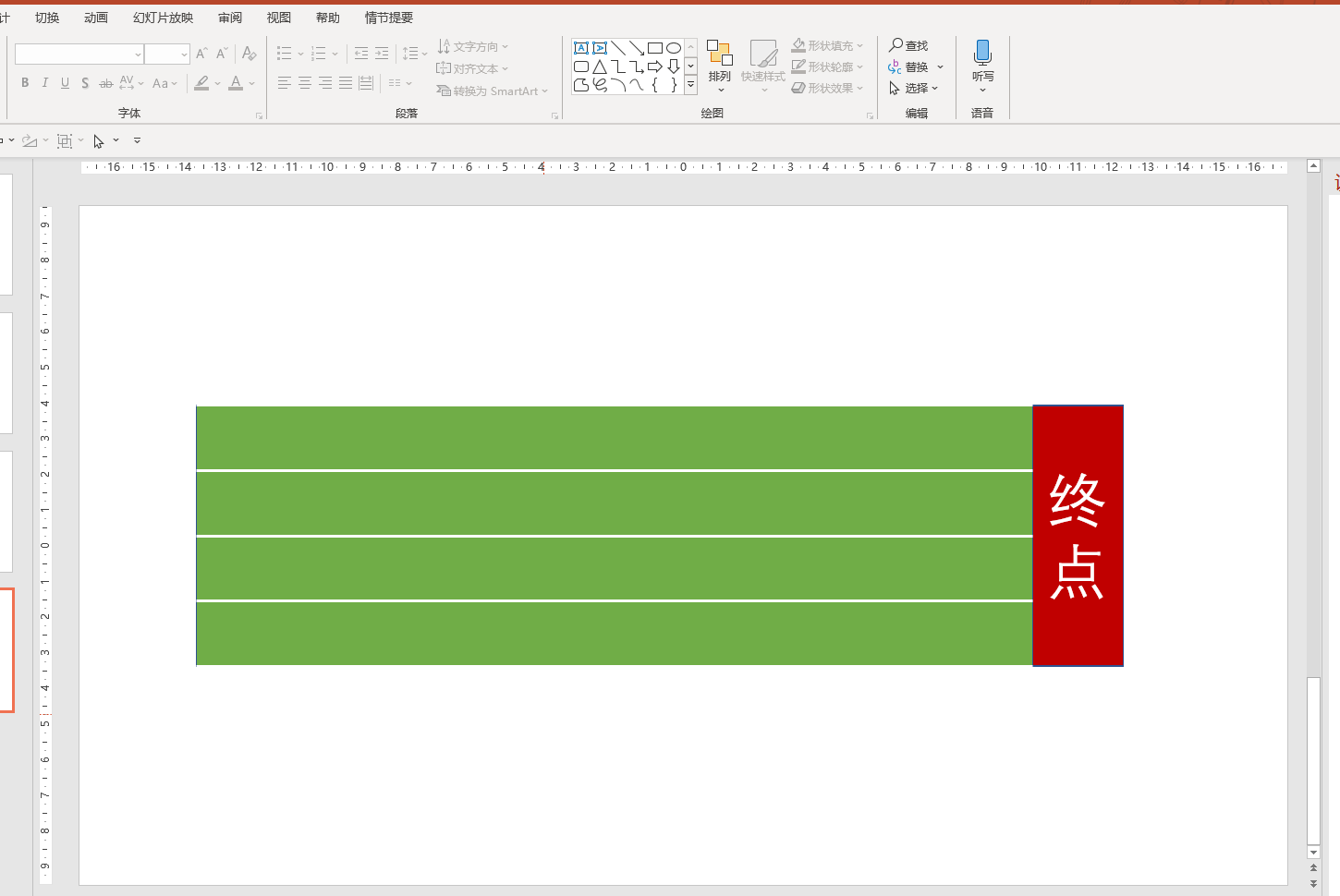Pick the straight line shape
Viewport: 1340px width, 896px height.
click(x=618, y=48)
